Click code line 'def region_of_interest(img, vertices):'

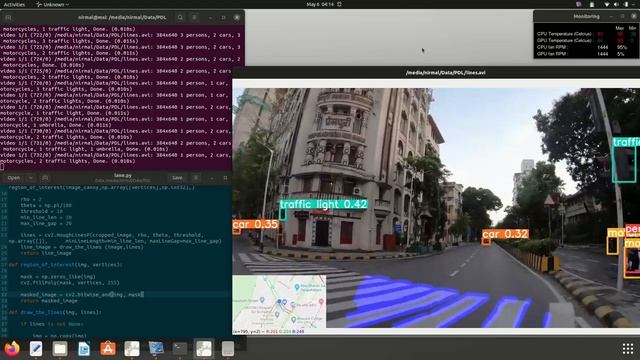65,264
